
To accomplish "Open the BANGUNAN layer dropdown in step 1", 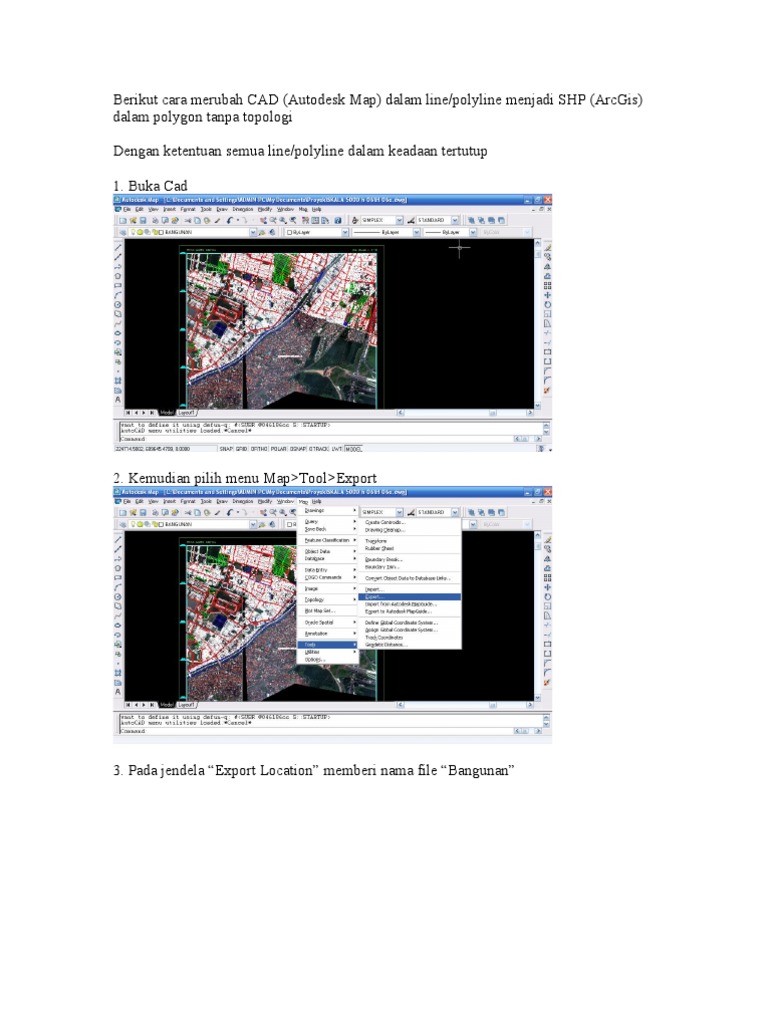I will 253,232.
